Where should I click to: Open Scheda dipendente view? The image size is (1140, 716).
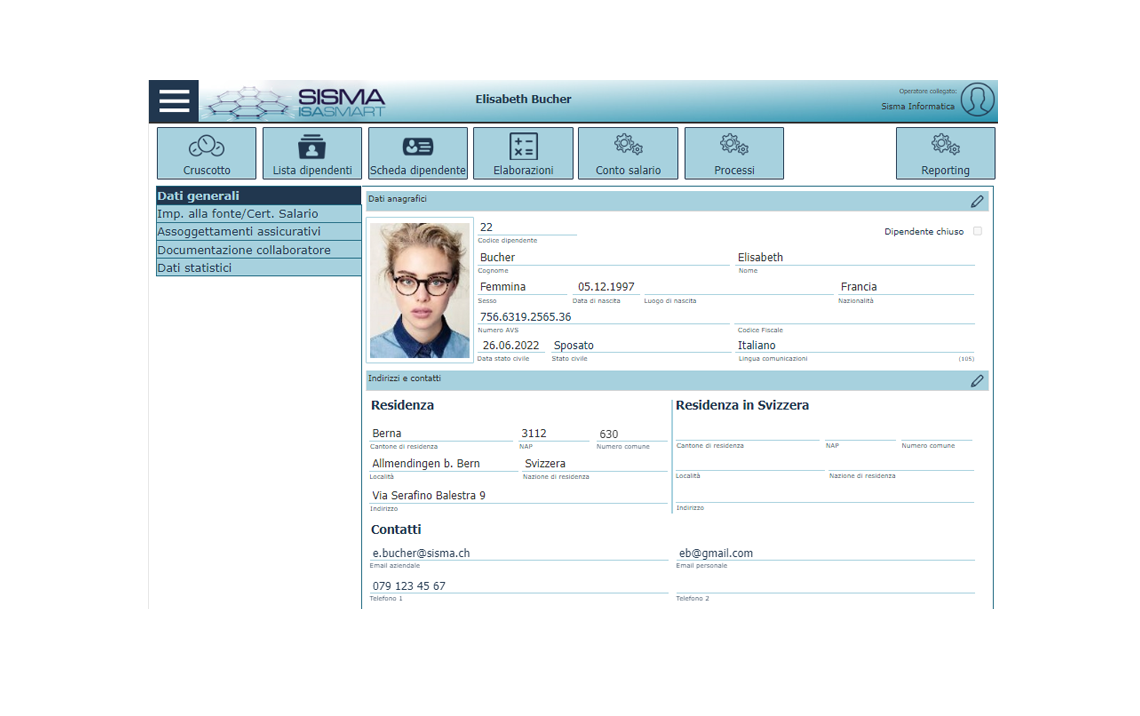(x=418, y=153)
